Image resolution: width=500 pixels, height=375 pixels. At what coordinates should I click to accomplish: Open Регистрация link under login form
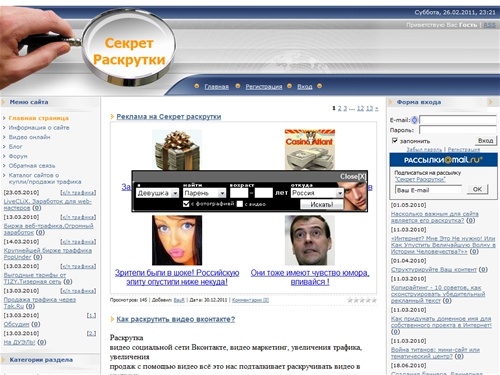464,149
